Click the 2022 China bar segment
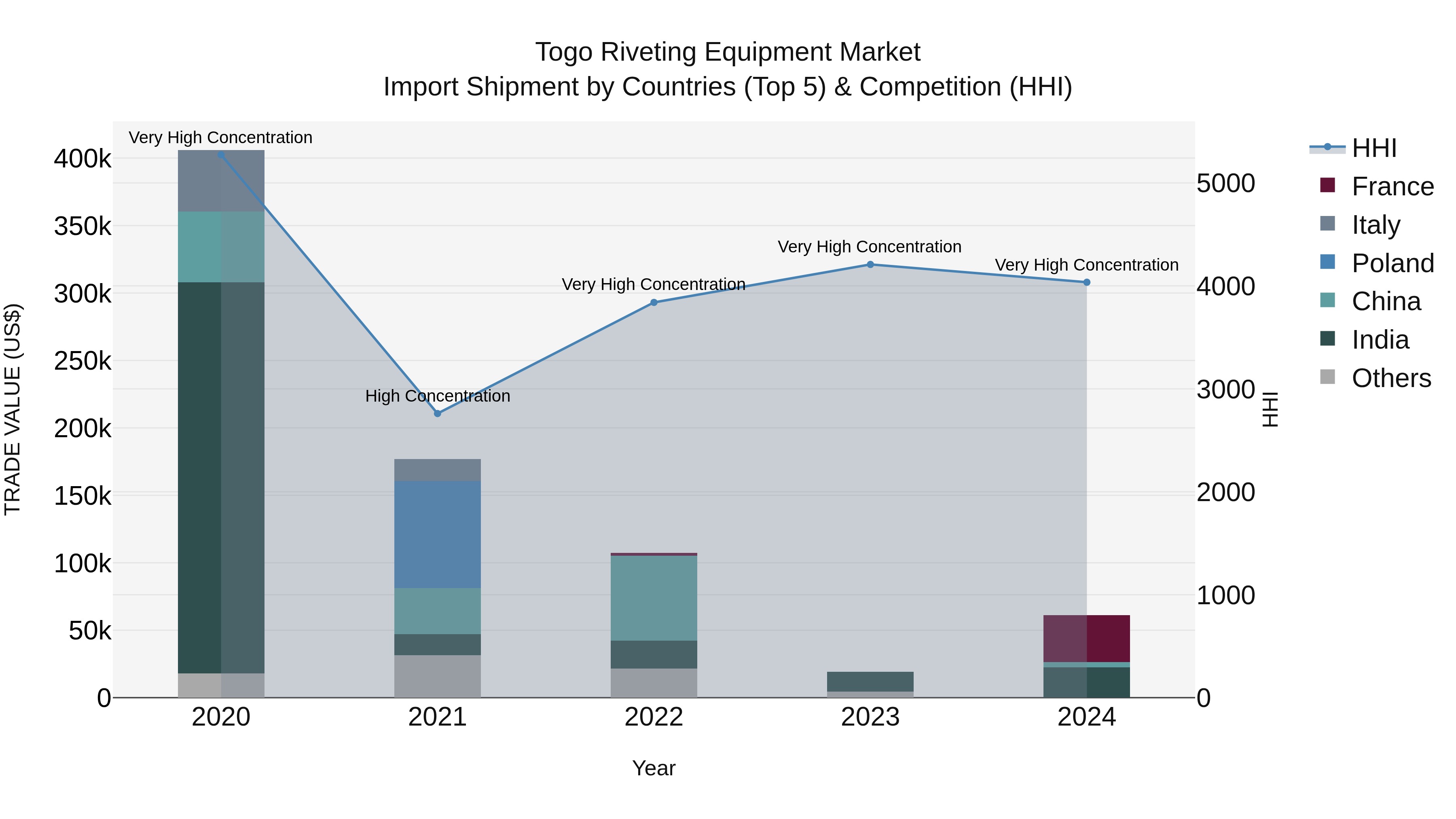The width and height of the screenshot is (1456, 819). (654, 599)
